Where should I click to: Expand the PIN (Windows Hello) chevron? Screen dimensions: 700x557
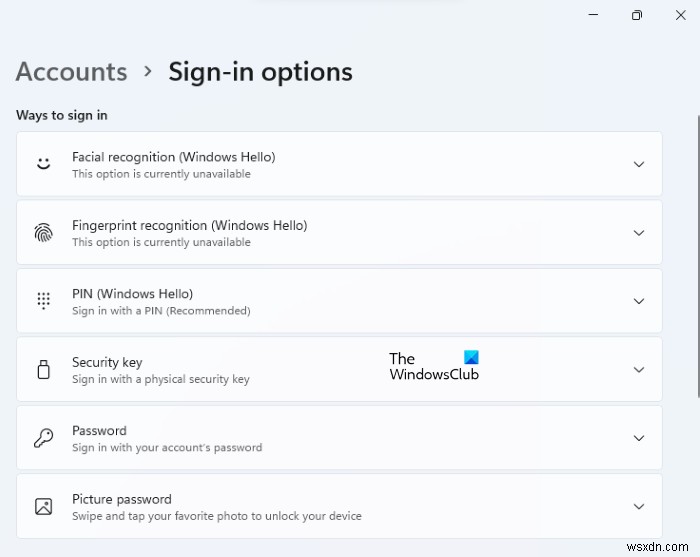point(639,301)
